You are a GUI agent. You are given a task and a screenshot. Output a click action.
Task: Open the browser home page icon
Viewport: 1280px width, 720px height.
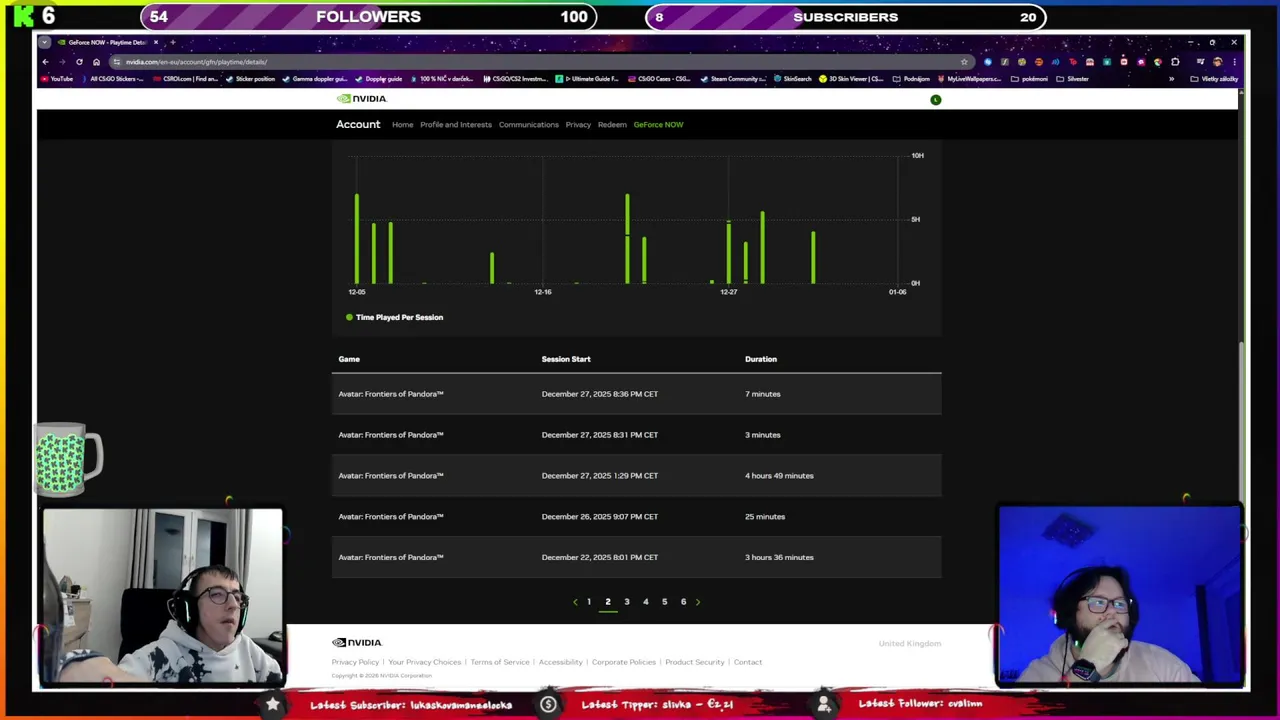click(x=96, y=62)
